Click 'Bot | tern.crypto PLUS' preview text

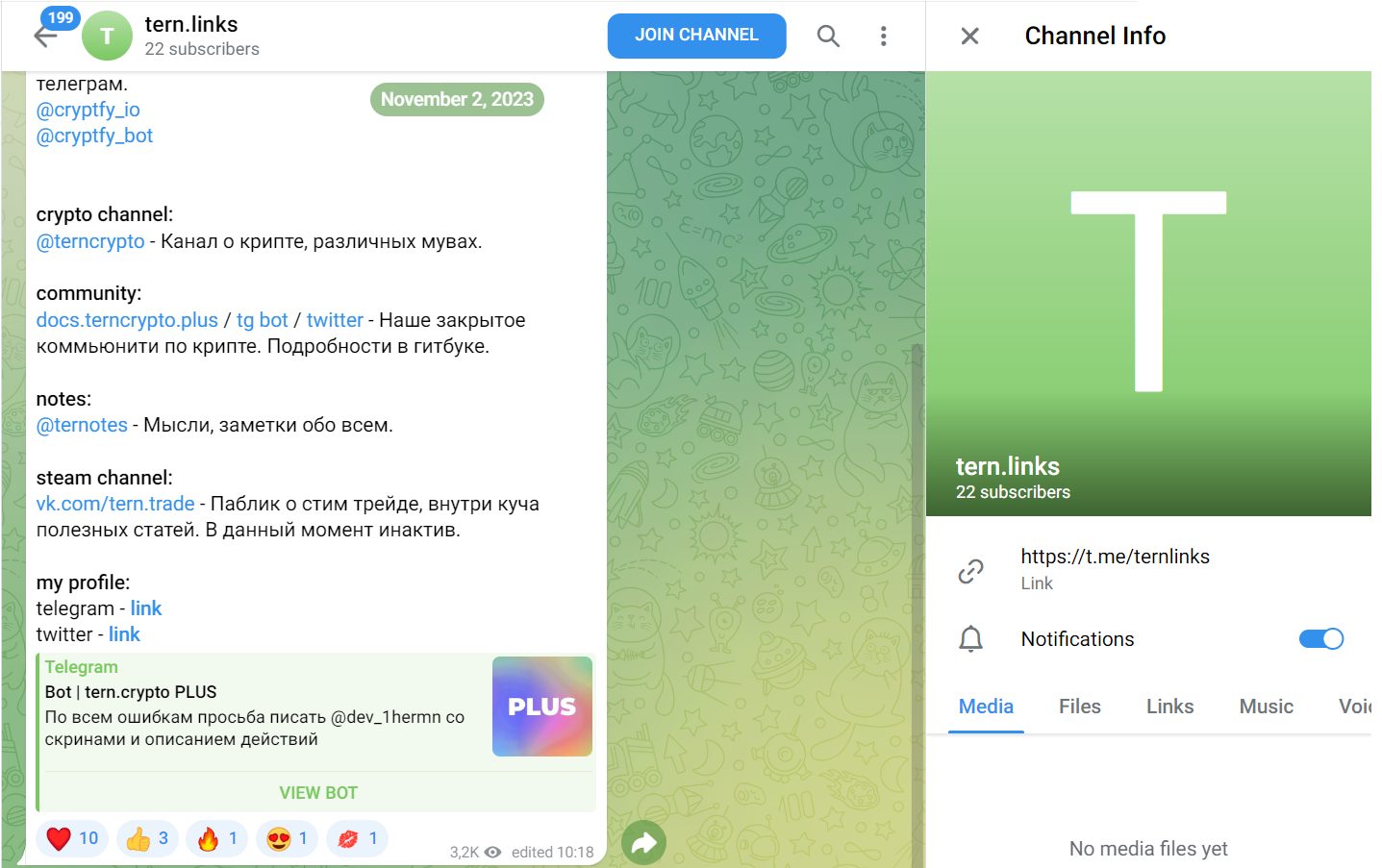click(x=131, y=692)
